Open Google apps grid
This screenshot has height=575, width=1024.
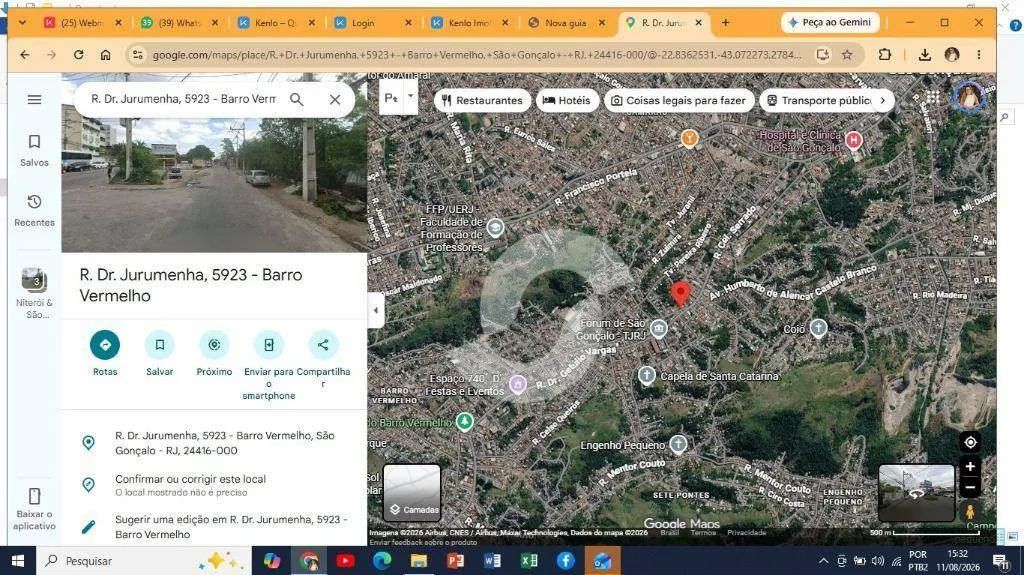click(933, 98)
